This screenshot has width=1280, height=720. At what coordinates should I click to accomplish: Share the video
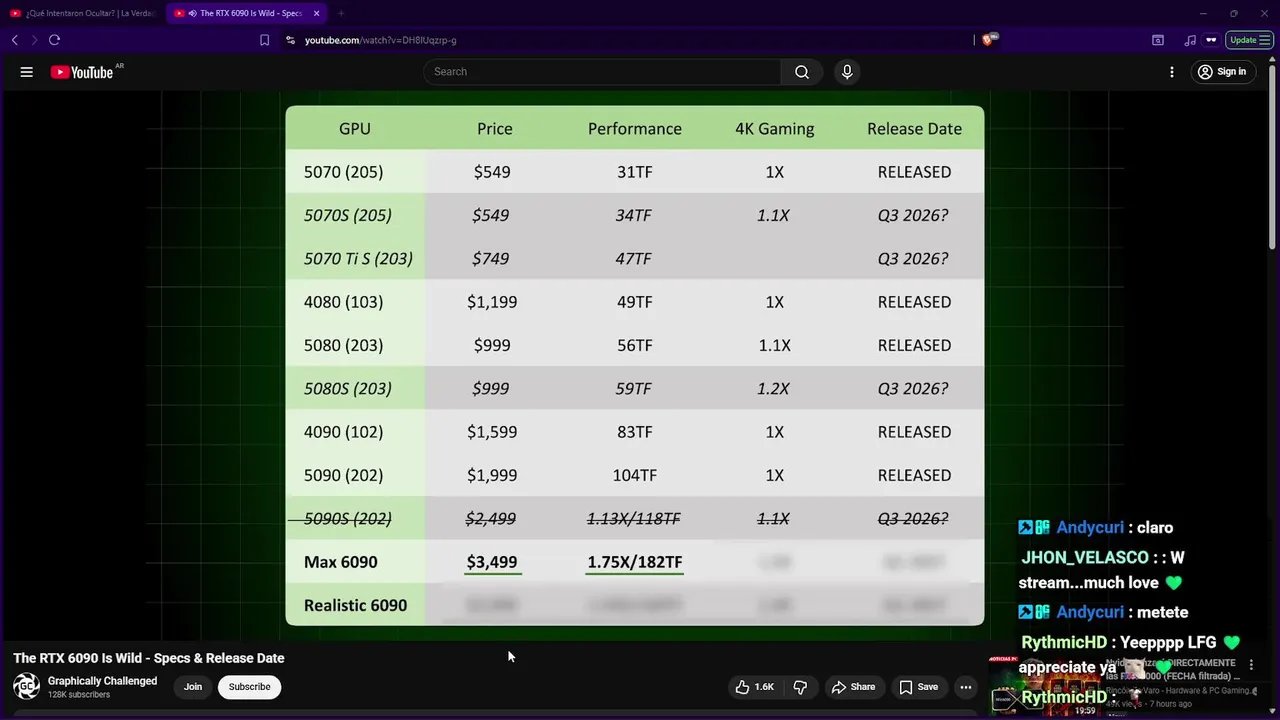853,687
